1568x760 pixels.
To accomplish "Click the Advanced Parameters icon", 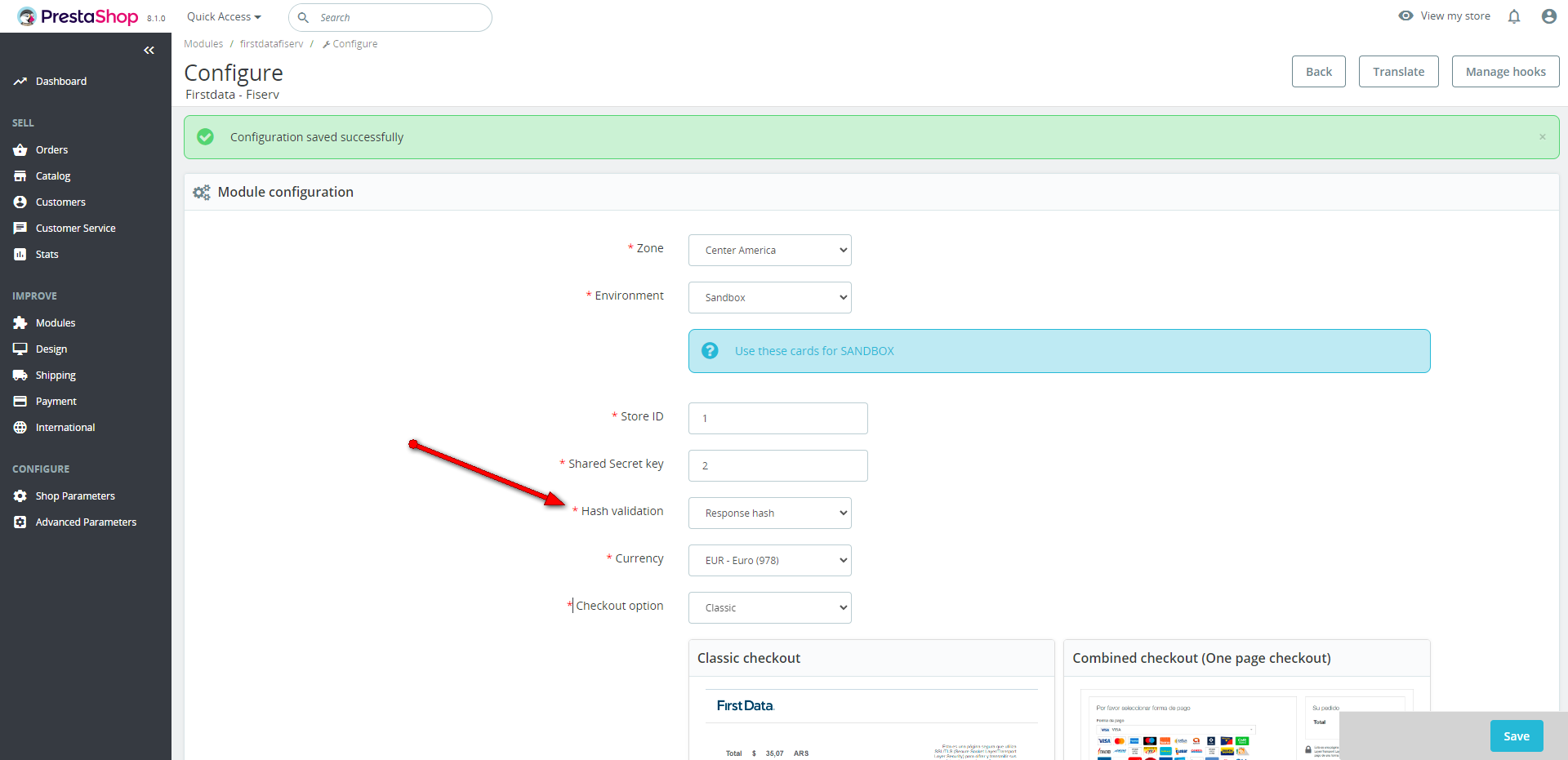I will [x=20, y=522].
